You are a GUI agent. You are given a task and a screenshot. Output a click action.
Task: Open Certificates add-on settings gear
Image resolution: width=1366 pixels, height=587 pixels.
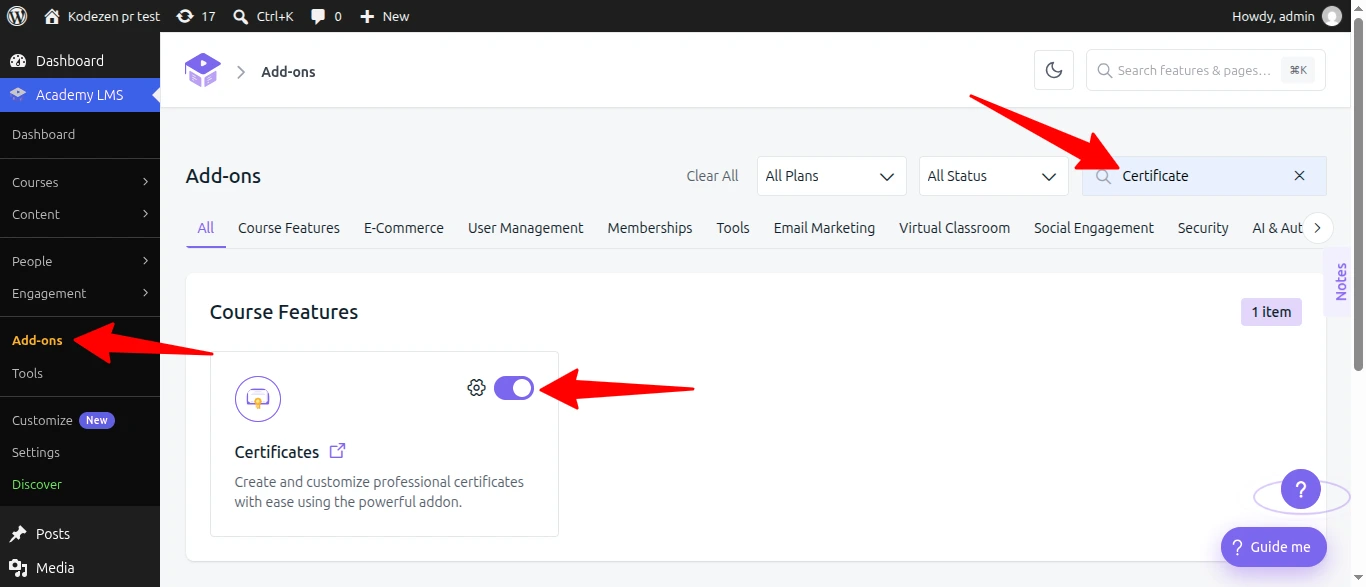pyautogui.click(x=476, y=388)
